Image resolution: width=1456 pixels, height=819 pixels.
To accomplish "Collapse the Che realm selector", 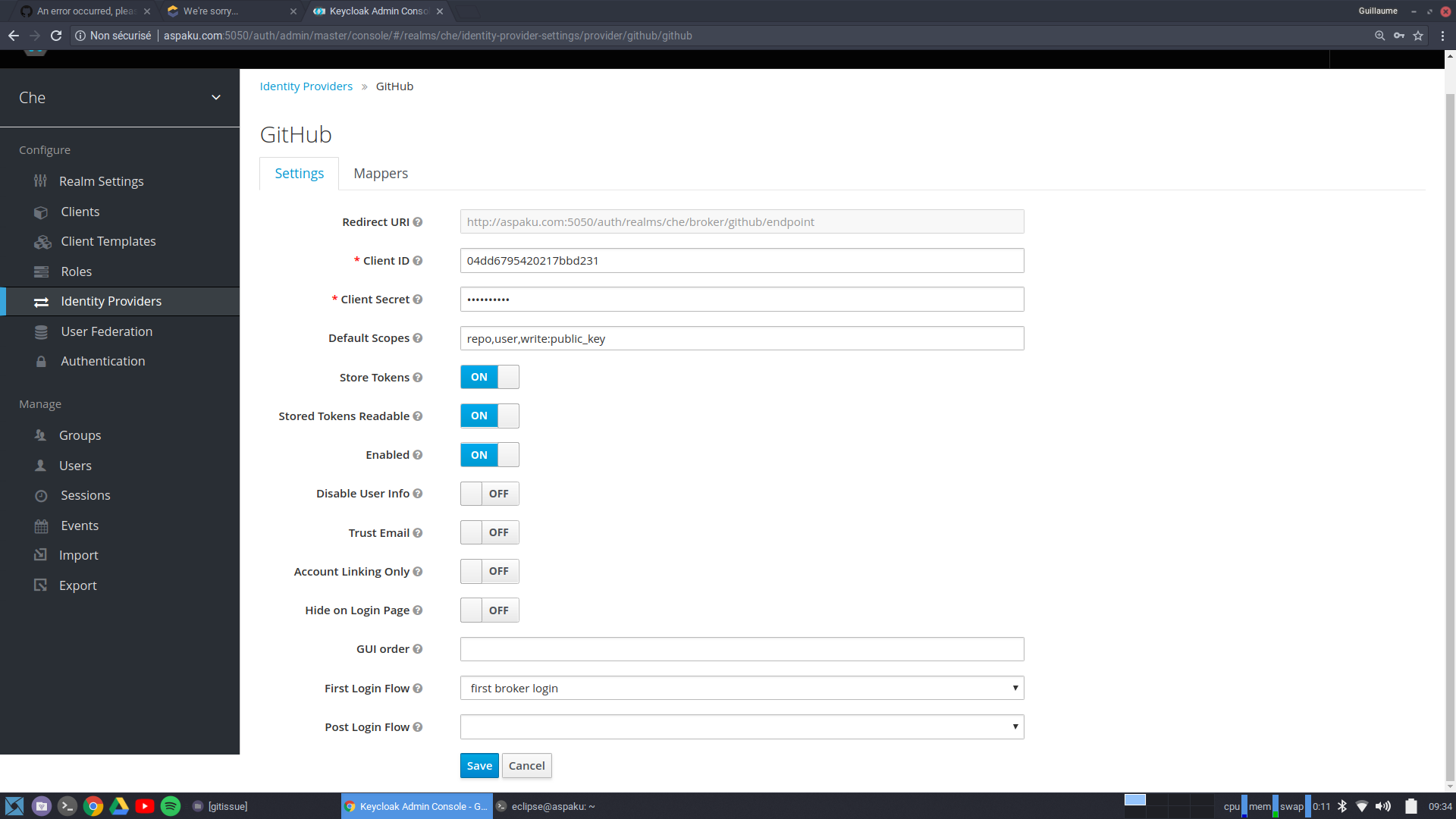I will click(216, 97).
